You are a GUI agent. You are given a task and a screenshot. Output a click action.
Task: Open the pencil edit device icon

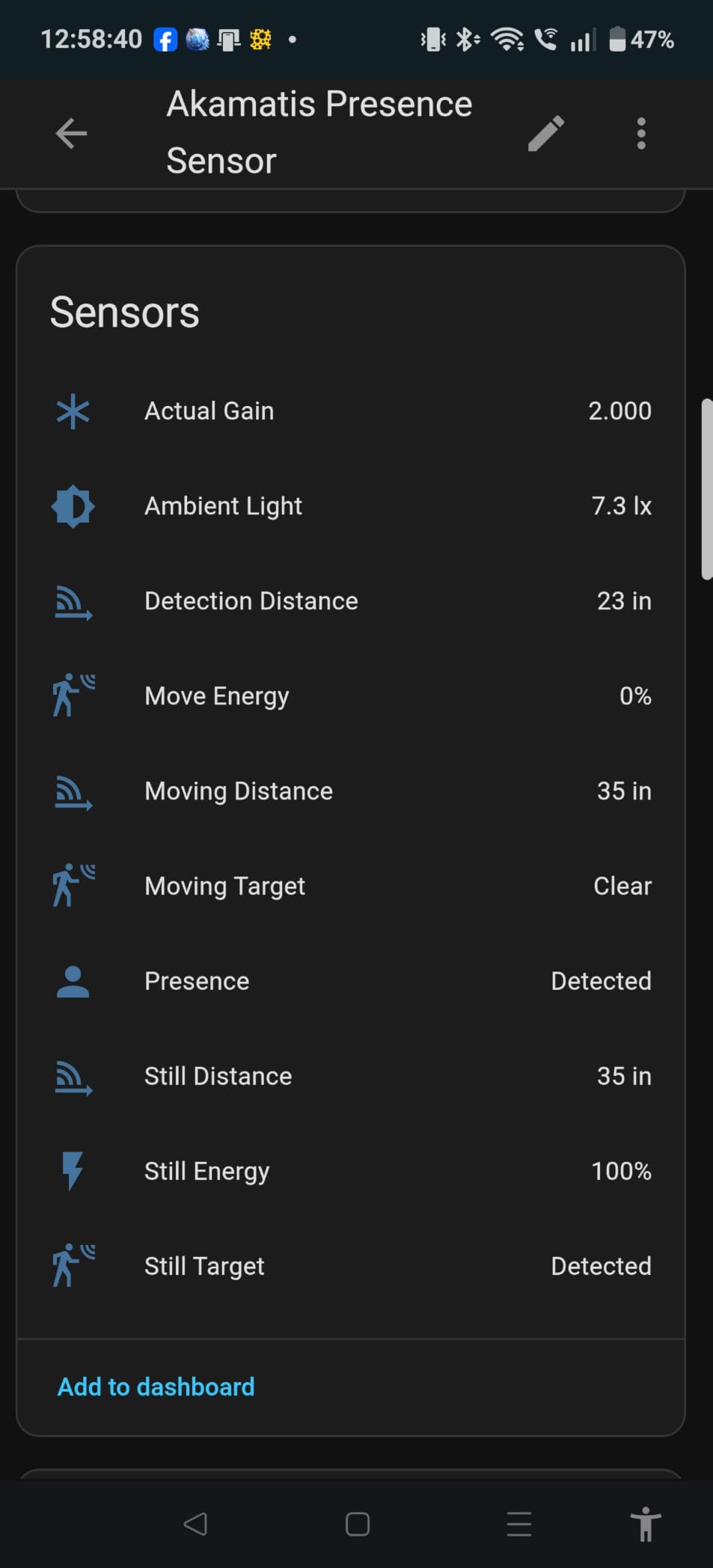click(x=546, y=134)
